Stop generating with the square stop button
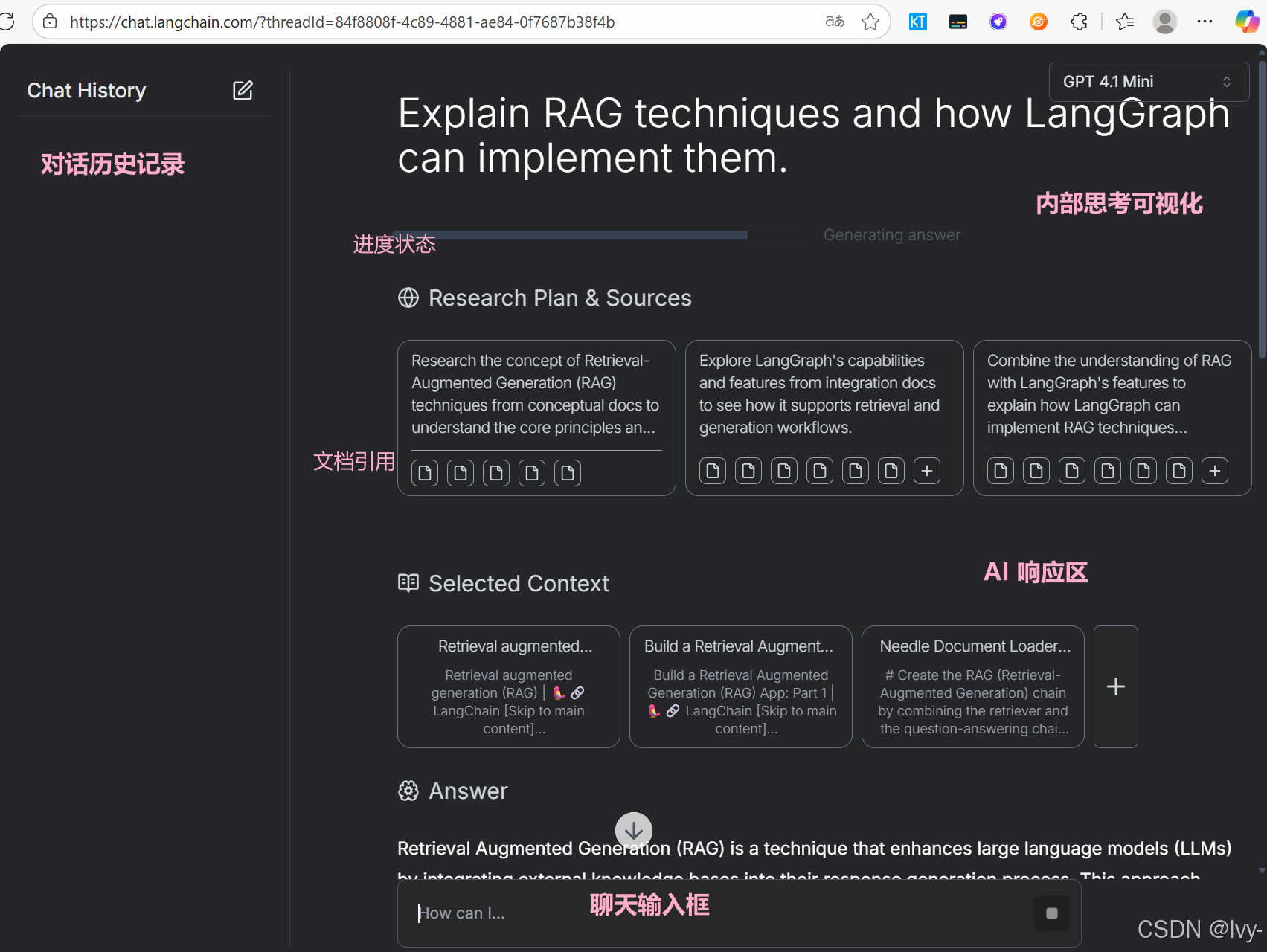The width and height of the screenshot is (1267, 952). [x=1052, y=913]
